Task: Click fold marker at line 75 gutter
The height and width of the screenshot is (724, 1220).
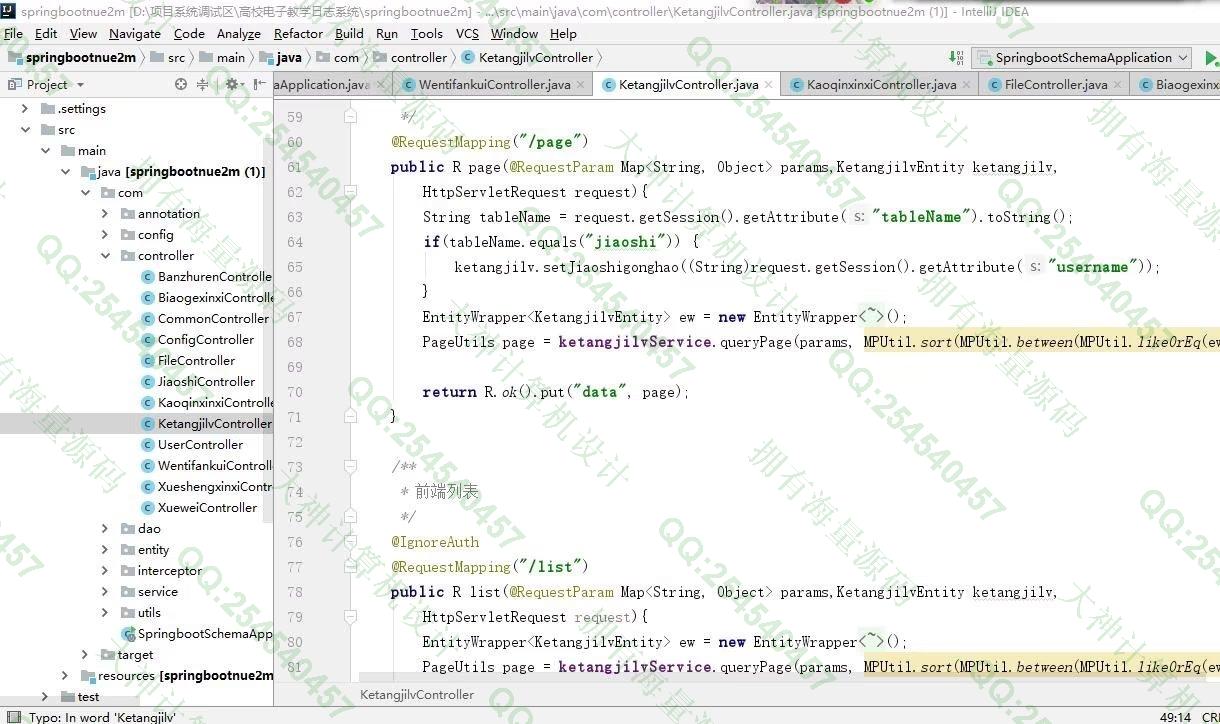Action: pos(350,517)
